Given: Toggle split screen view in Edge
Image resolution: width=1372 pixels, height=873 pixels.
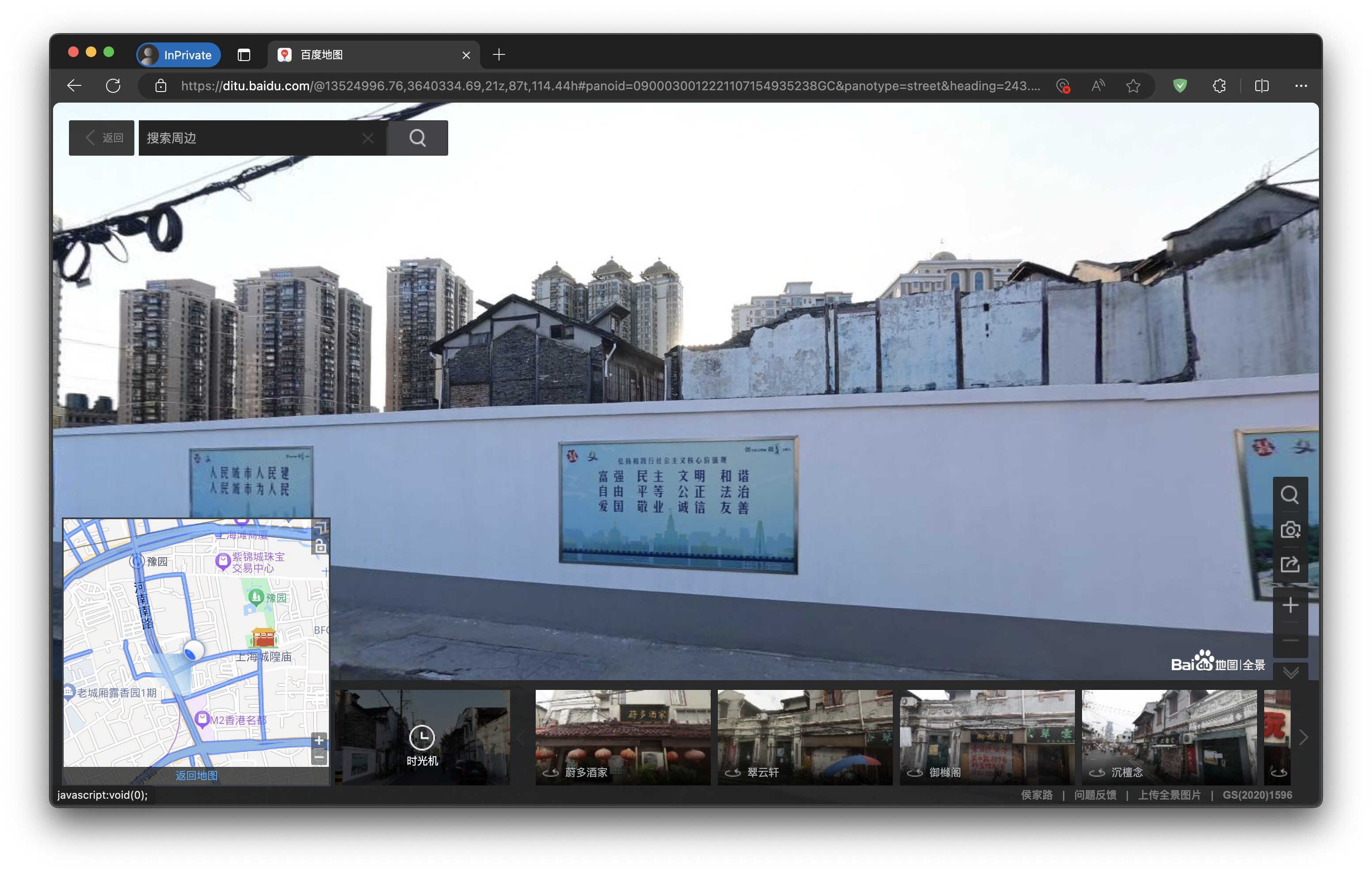Looking at the screenshot, I should tap(1261, 86).
